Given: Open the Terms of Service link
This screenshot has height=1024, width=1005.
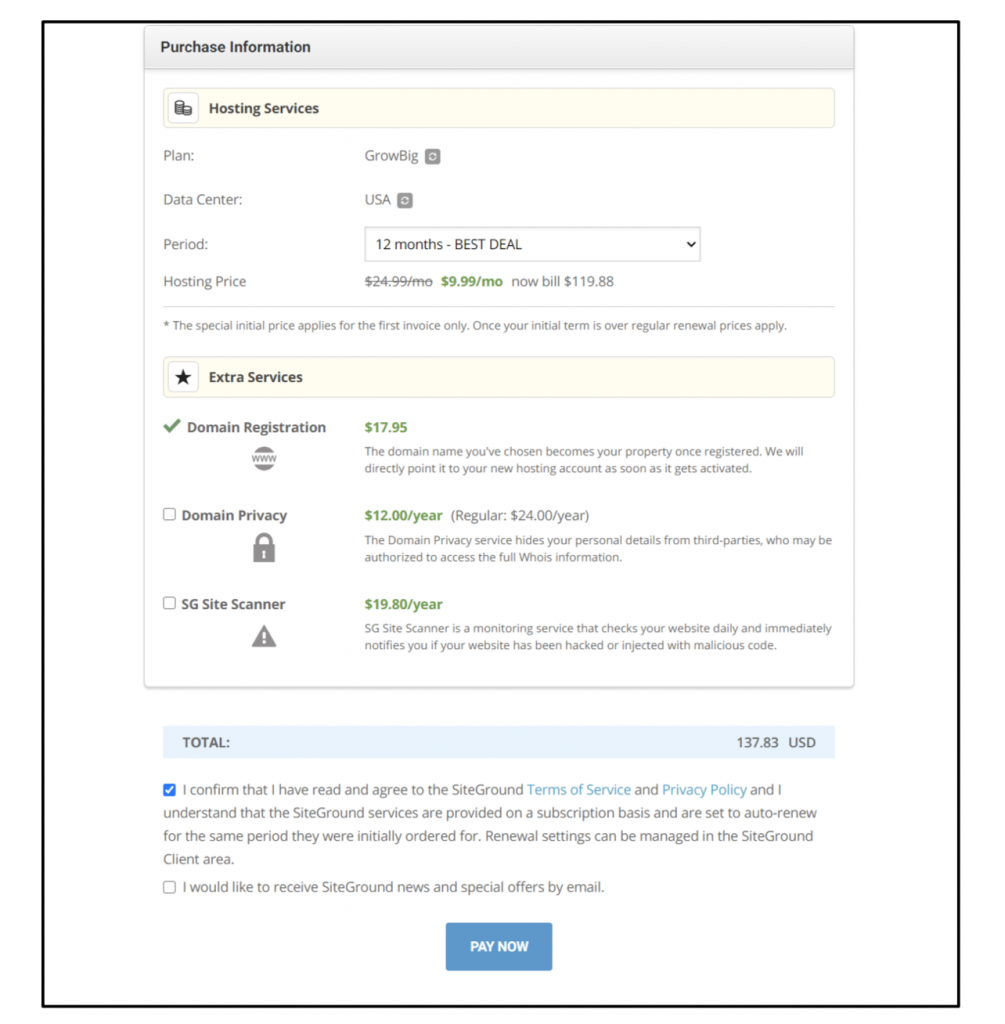Looking at the screenshot, I should click(x=579, y=790).
